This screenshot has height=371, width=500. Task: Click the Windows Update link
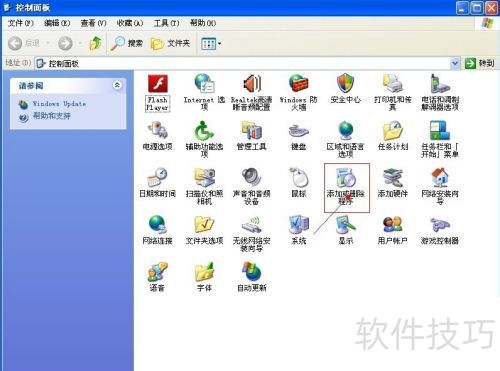(59, 104)
